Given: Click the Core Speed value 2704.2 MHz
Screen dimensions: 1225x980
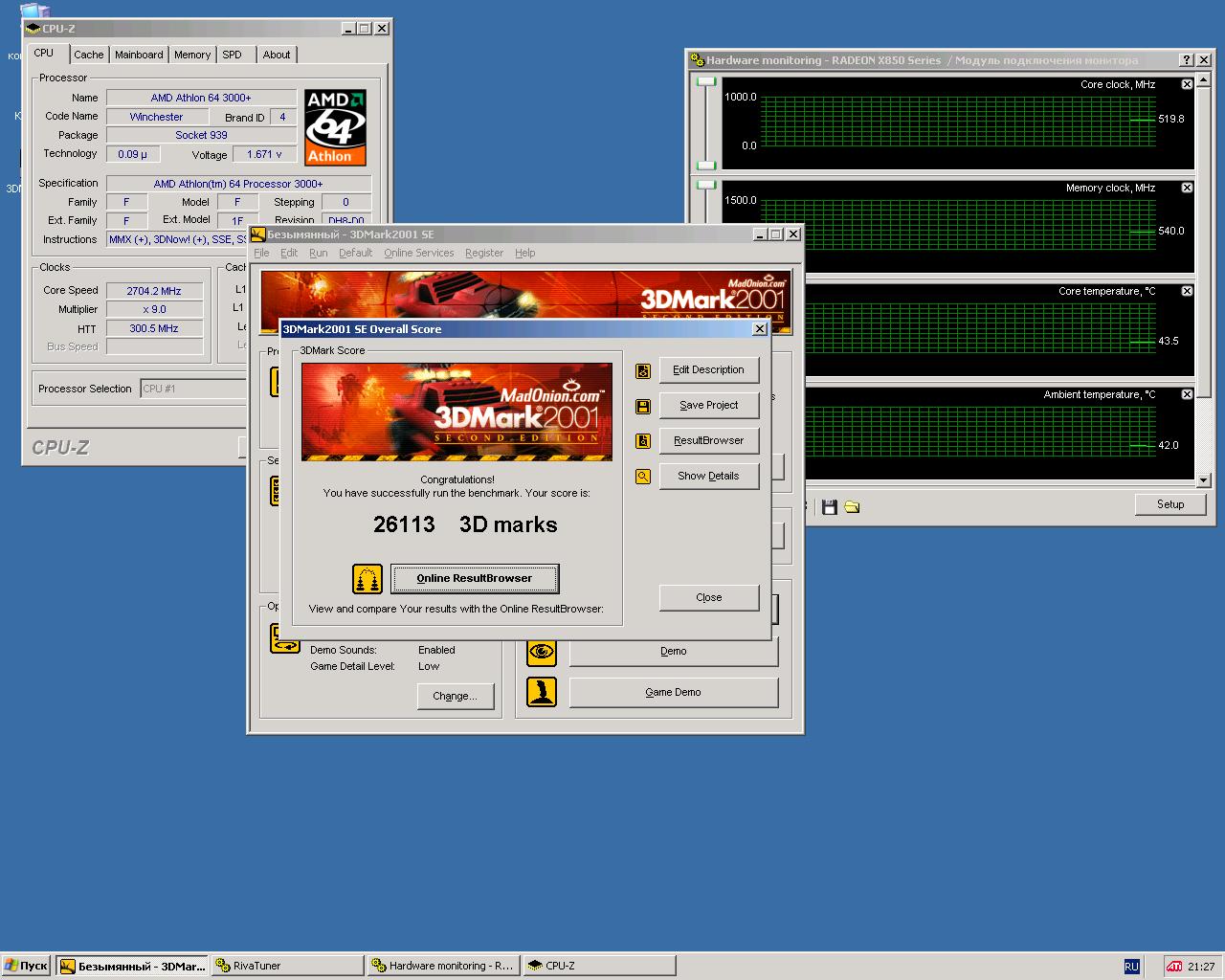Looking at the screenshot, I should tap(154, 291).
